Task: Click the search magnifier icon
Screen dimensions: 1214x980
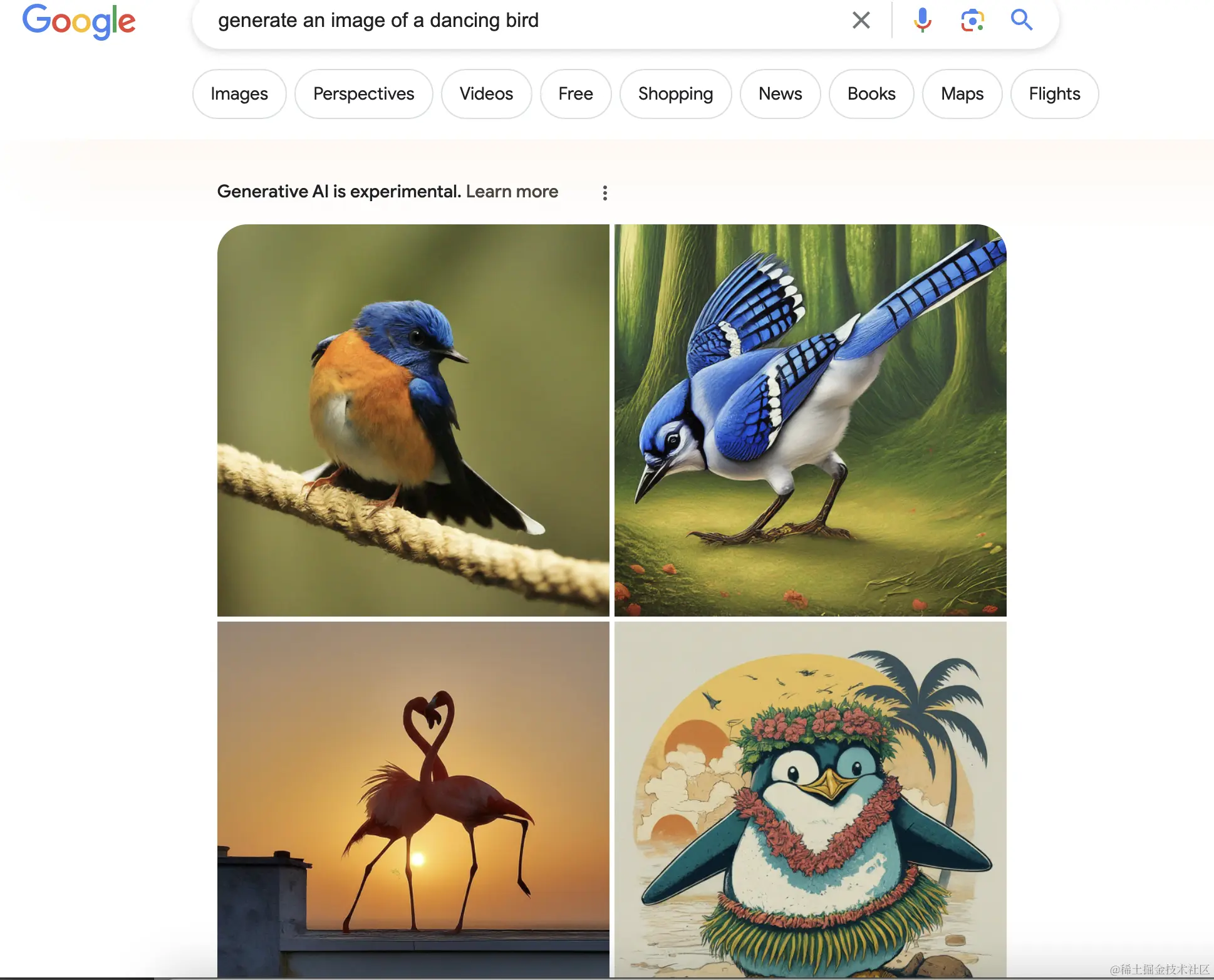Action: [1022, 20]
